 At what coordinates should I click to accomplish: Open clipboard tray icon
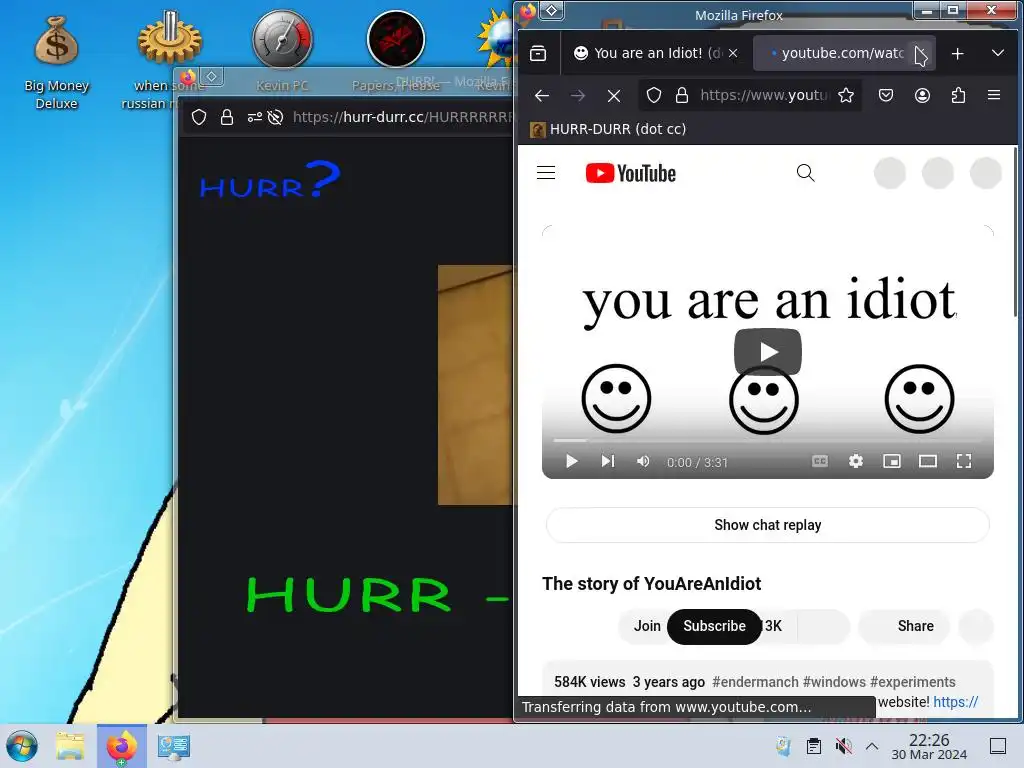tap(814, 746)
